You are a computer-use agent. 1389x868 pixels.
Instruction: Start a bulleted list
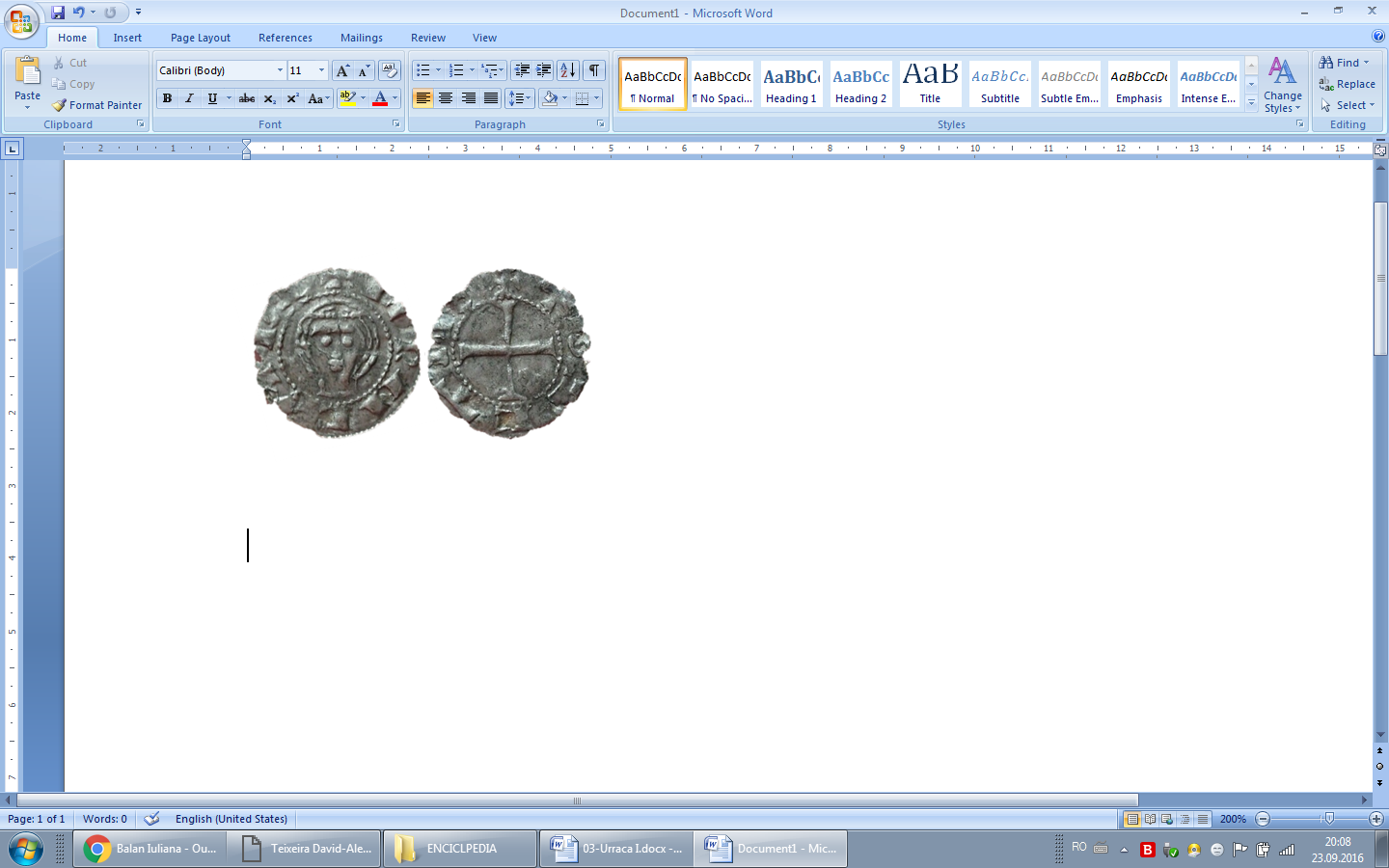pyautogui.click(x=422, y=70)
